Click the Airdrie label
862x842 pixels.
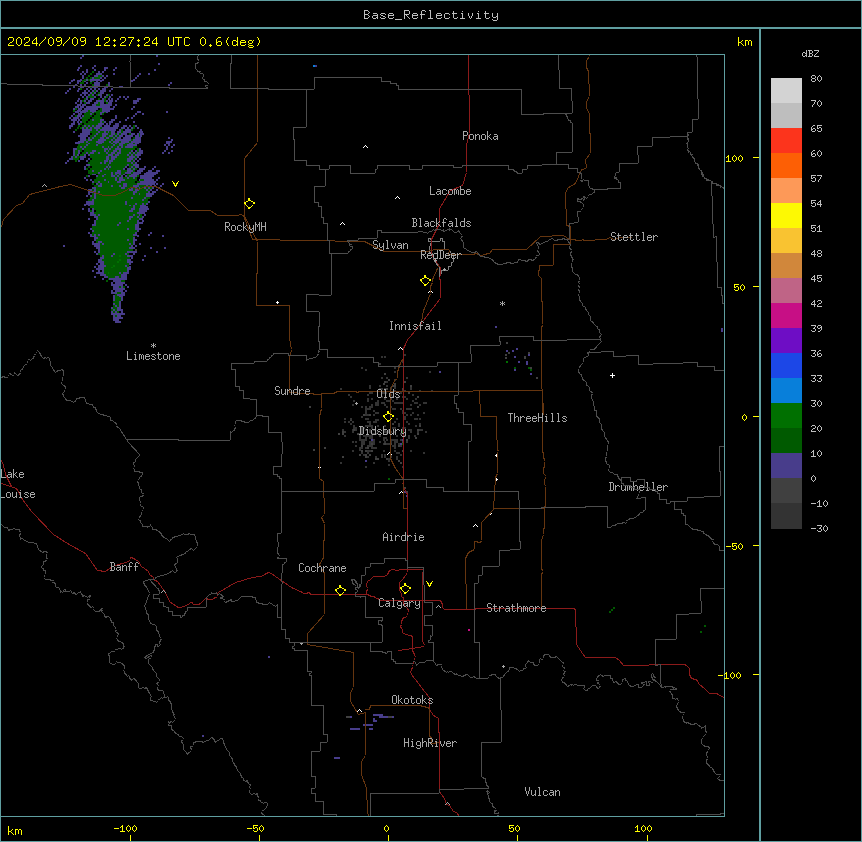(x=404, y=537)
